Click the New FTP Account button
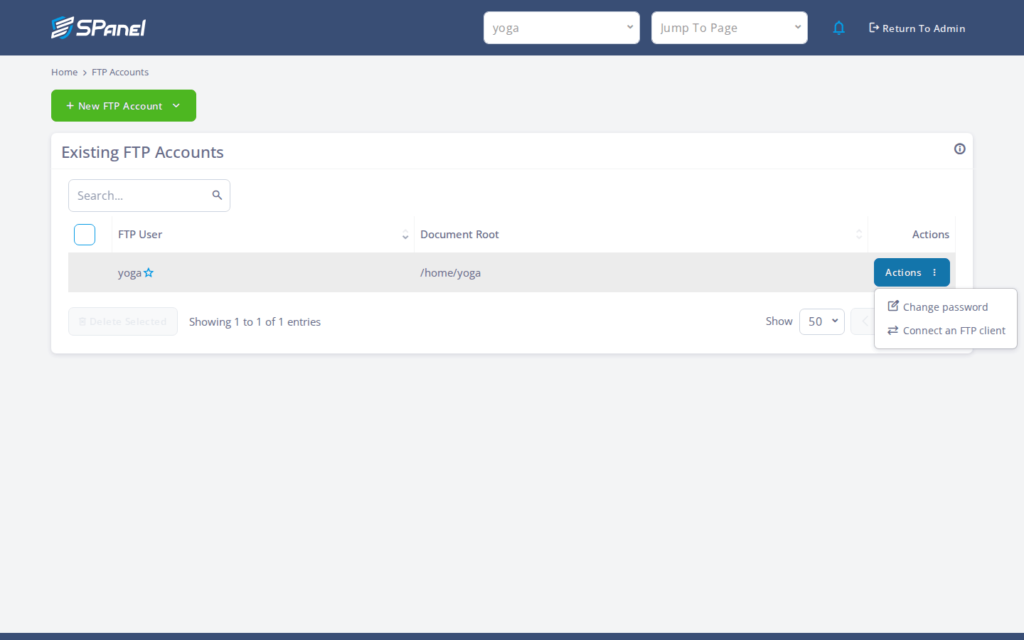Screen dimensions: 1024x640 tap(123, 106)
